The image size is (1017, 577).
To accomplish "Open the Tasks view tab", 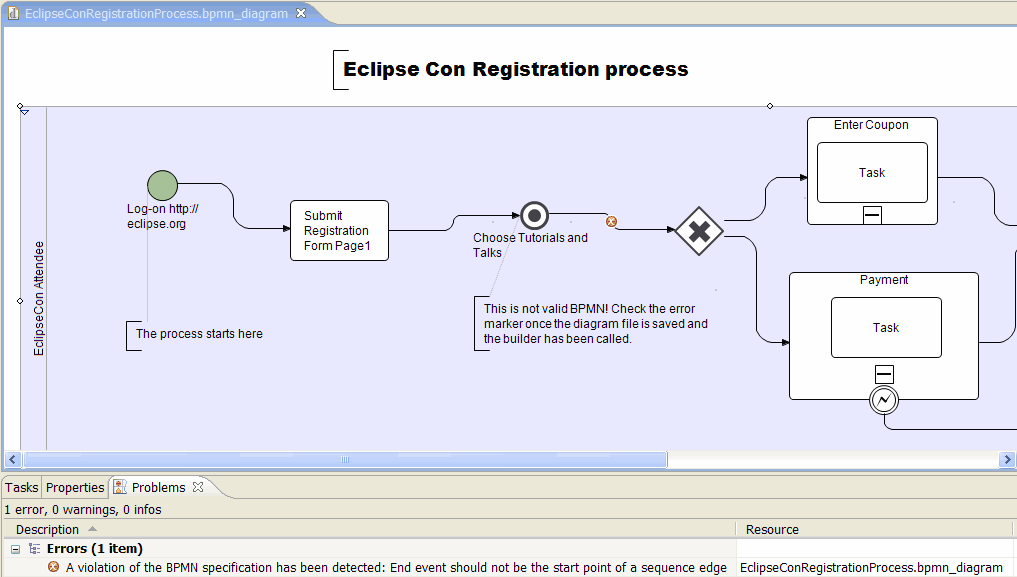I will point(21,488).
